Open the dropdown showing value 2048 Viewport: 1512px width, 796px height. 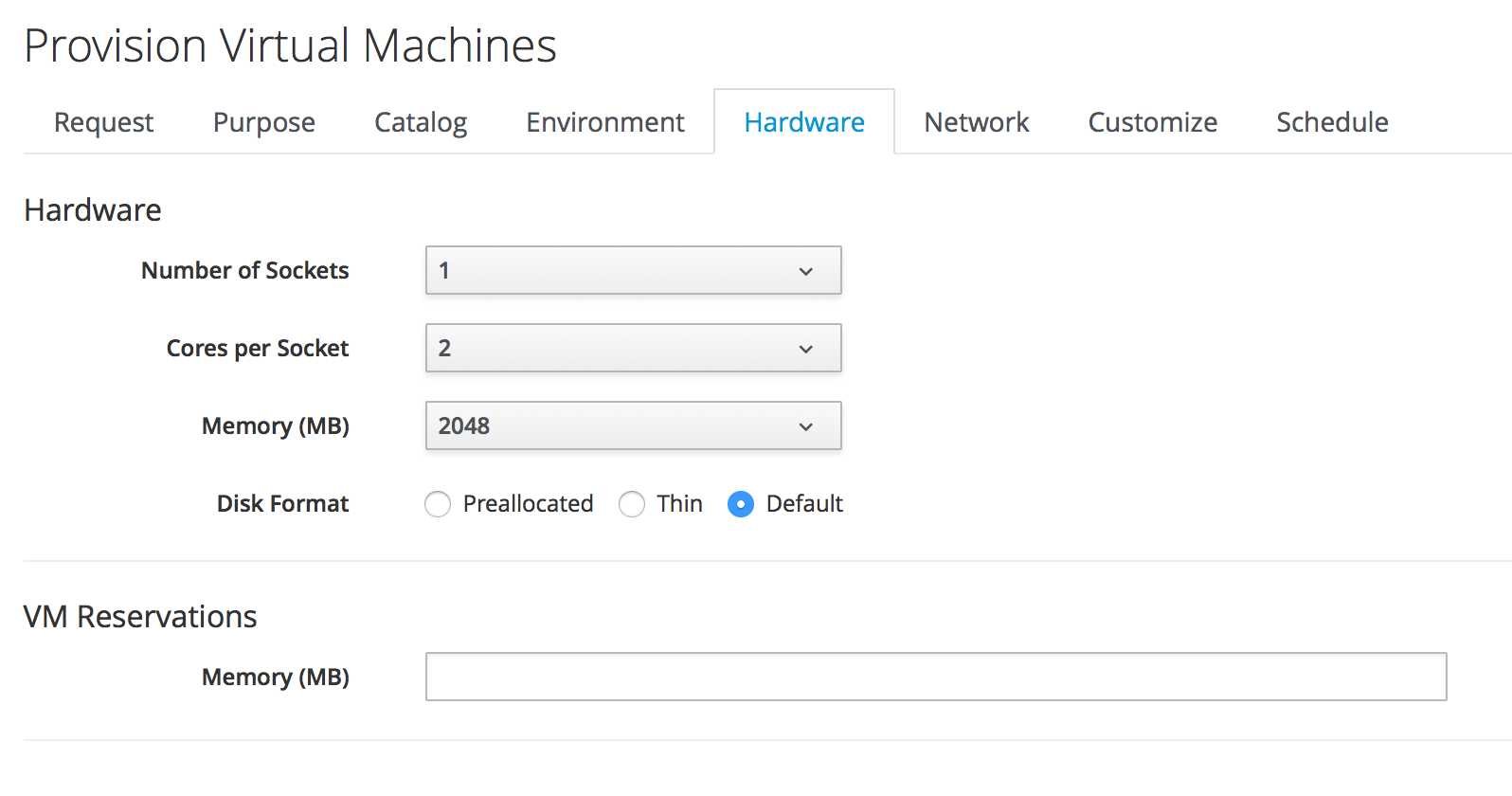pos(633,426)
